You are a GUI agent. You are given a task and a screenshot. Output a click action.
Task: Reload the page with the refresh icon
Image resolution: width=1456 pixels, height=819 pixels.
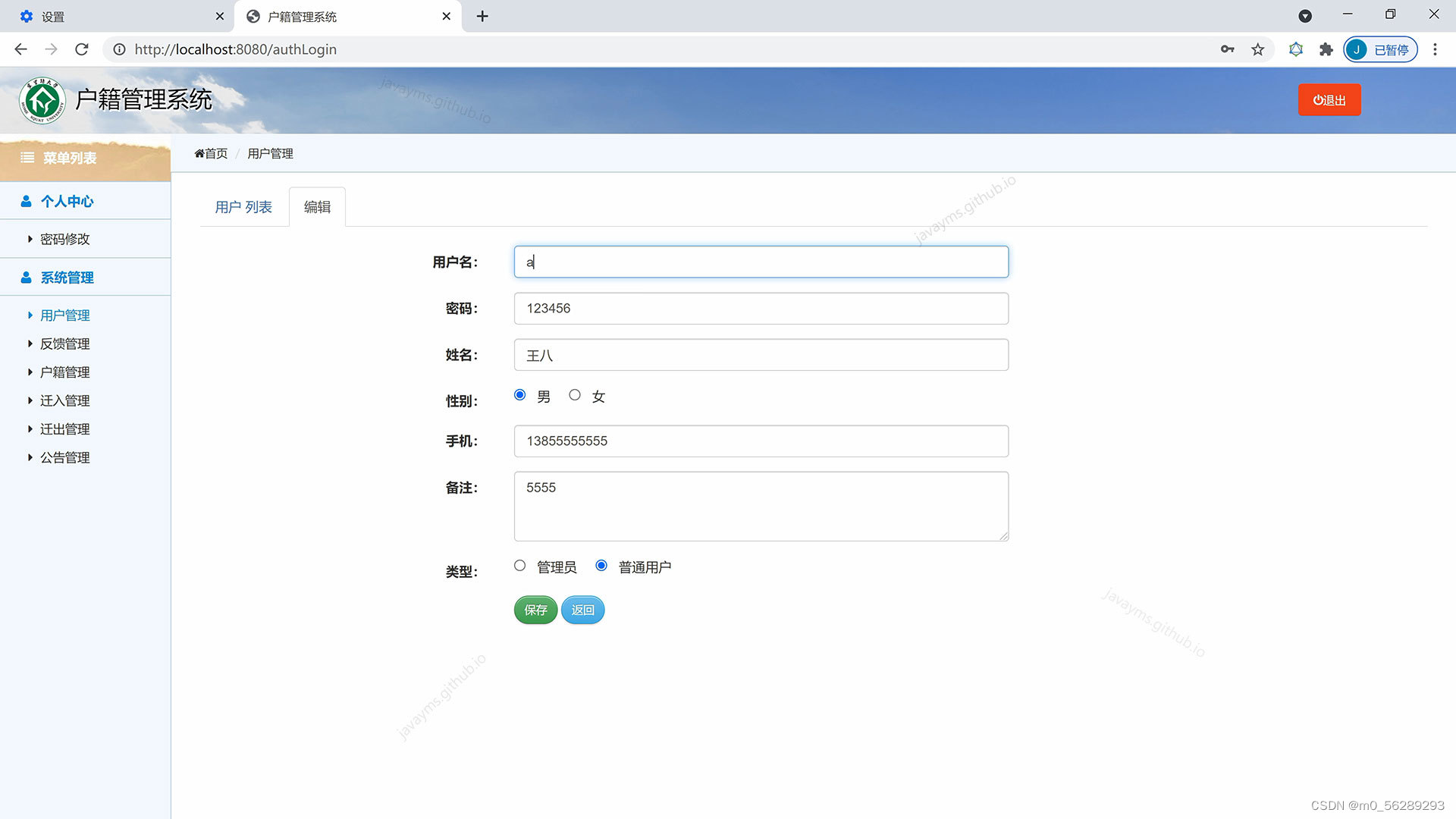(x=82, y=50)
